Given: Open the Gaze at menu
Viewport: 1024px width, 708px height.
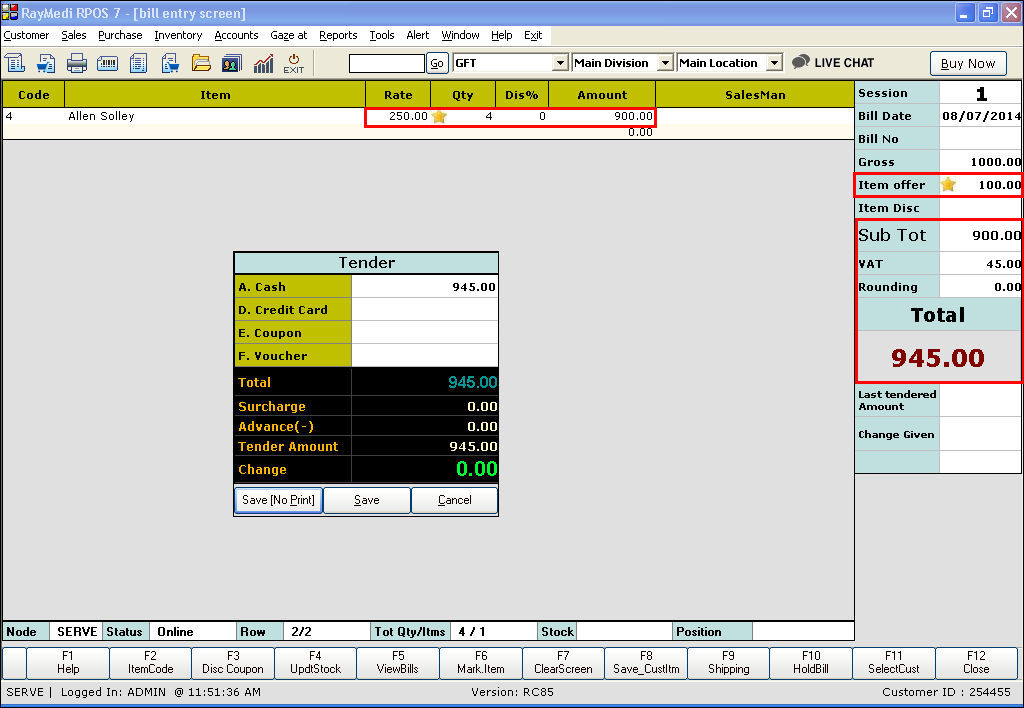Looking at the screenshot, I should [289, 35].
